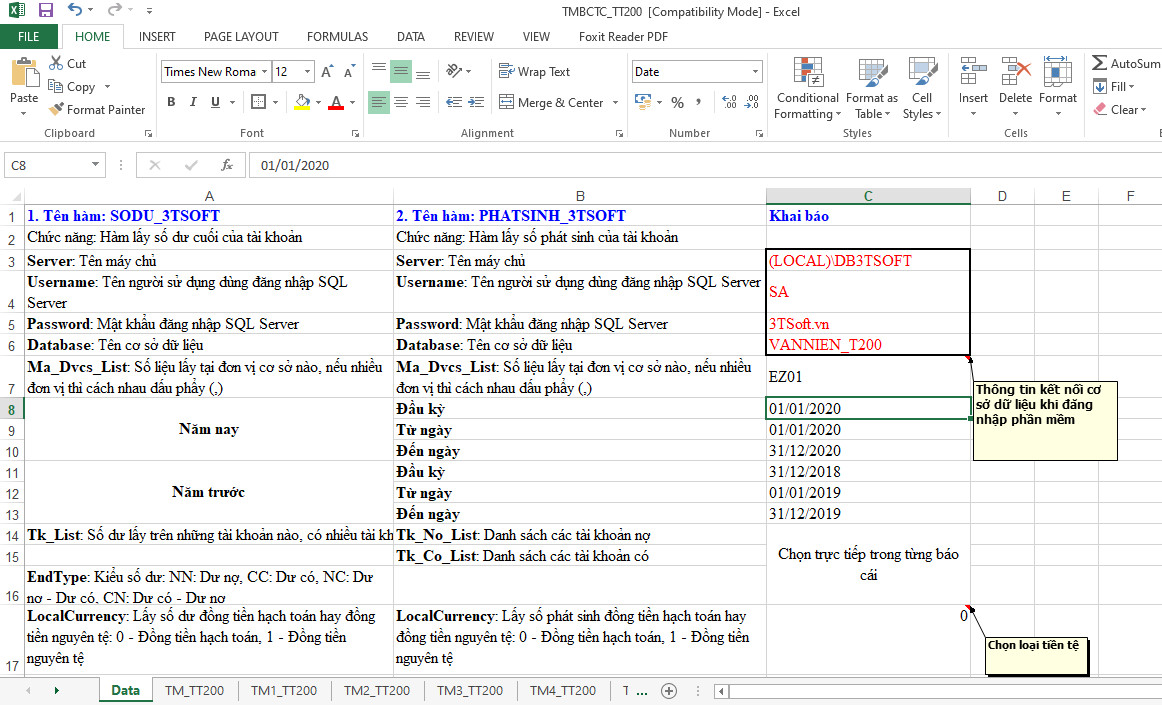Click the Save icon in quick access toolbar
The height and width of the screenshot is (705, 1162).
click(x=46, y=10)
